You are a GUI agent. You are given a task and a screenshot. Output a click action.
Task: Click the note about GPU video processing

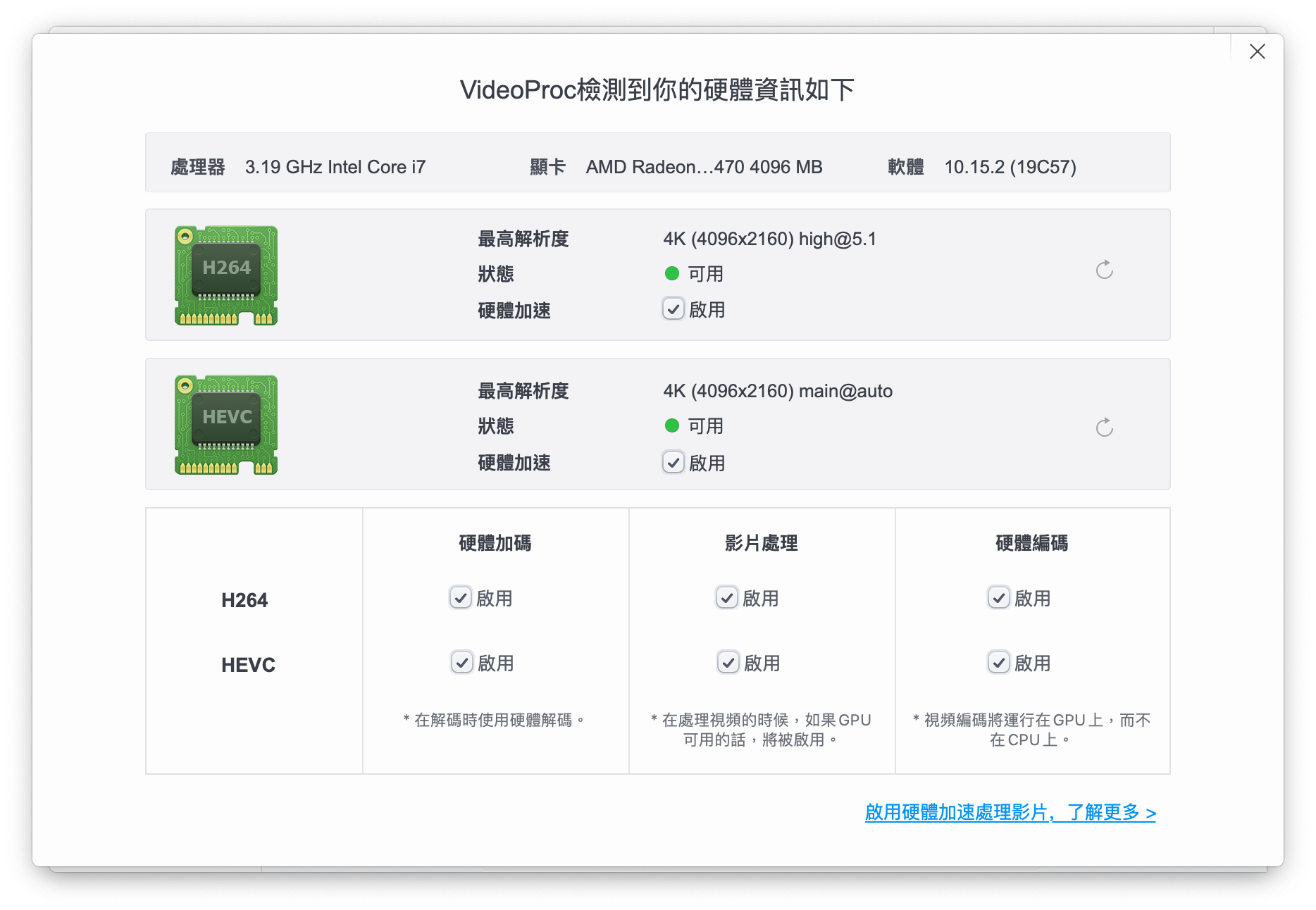(761, 730)
